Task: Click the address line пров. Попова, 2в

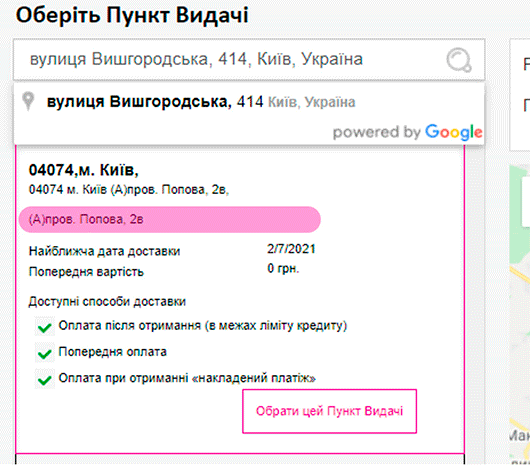Action: click(129, 190)
